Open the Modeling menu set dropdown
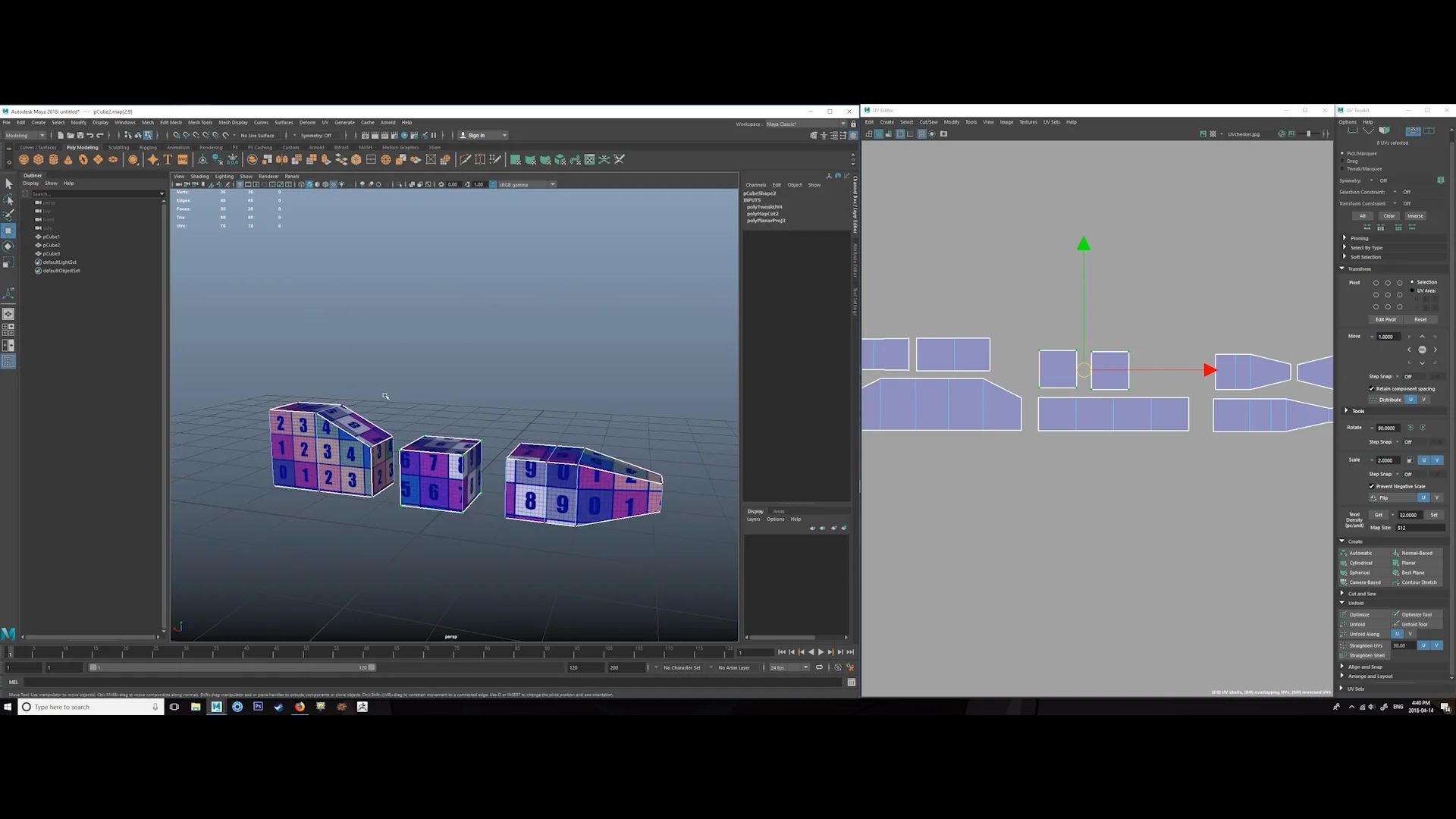 (x=25, y=135)
